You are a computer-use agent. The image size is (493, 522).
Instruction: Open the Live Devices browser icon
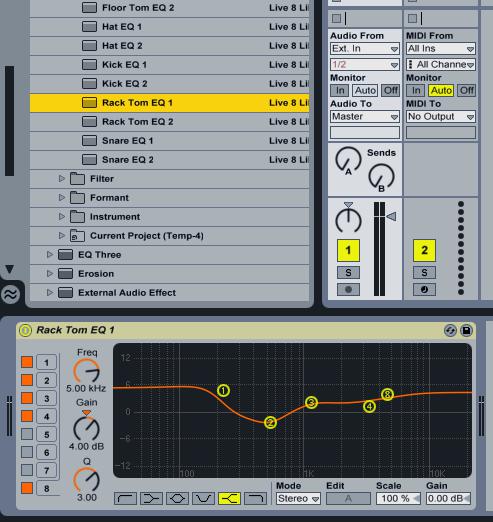(10, 294)
